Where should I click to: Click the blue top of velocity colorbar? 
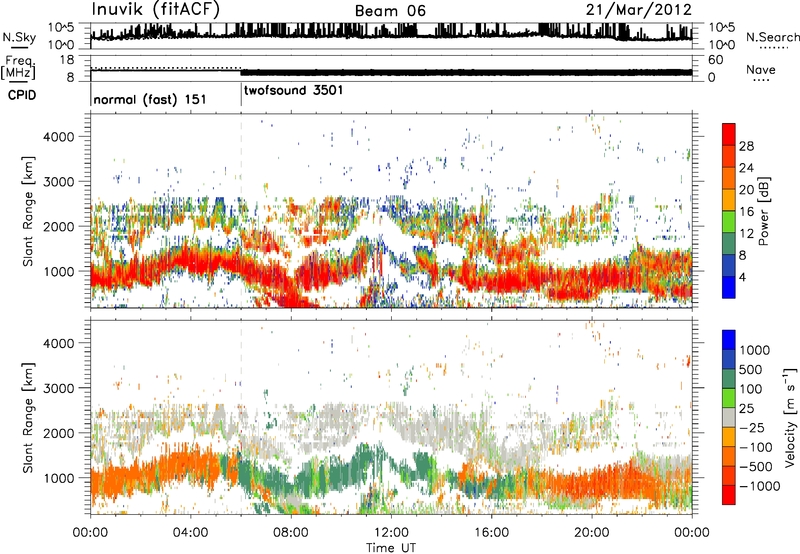point(729,340)
